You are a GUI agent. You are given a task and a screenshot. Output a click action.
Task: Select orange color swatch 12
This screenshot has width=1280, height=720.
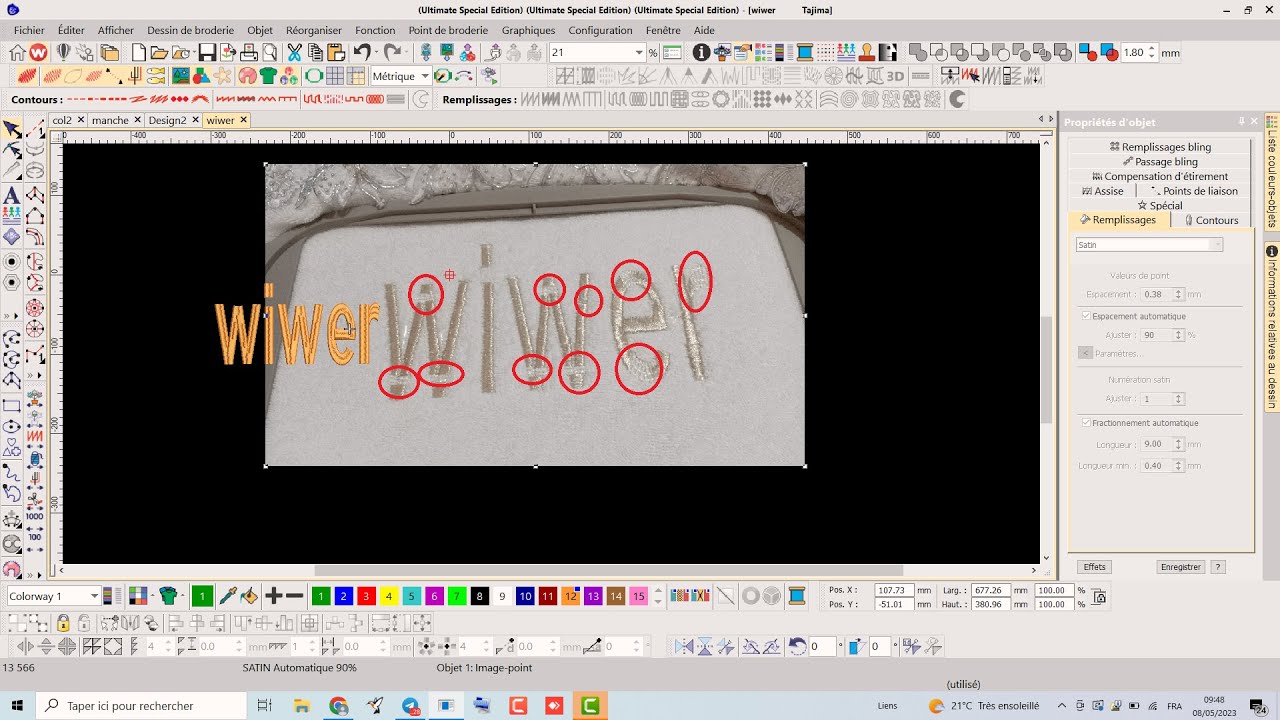coord(570,596)
